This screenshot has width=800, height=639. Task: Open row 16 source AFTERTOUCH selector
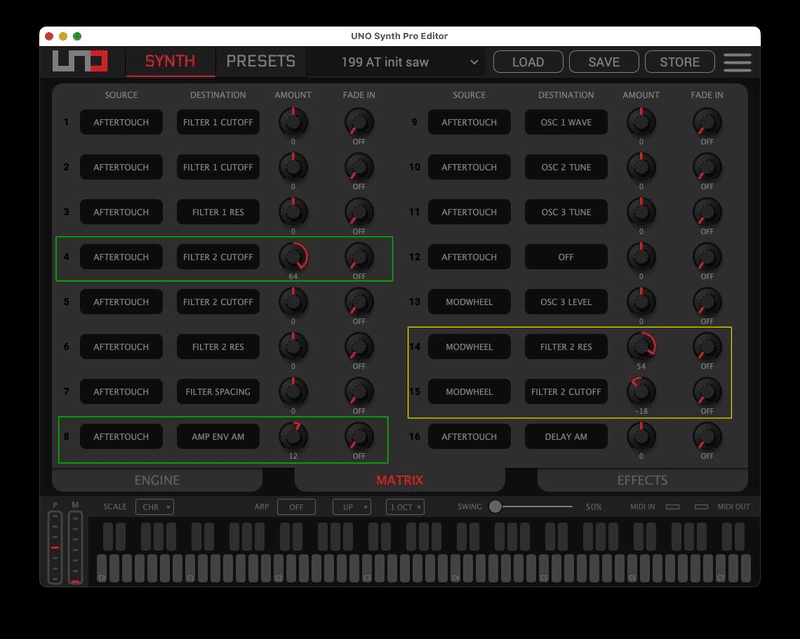469,436
